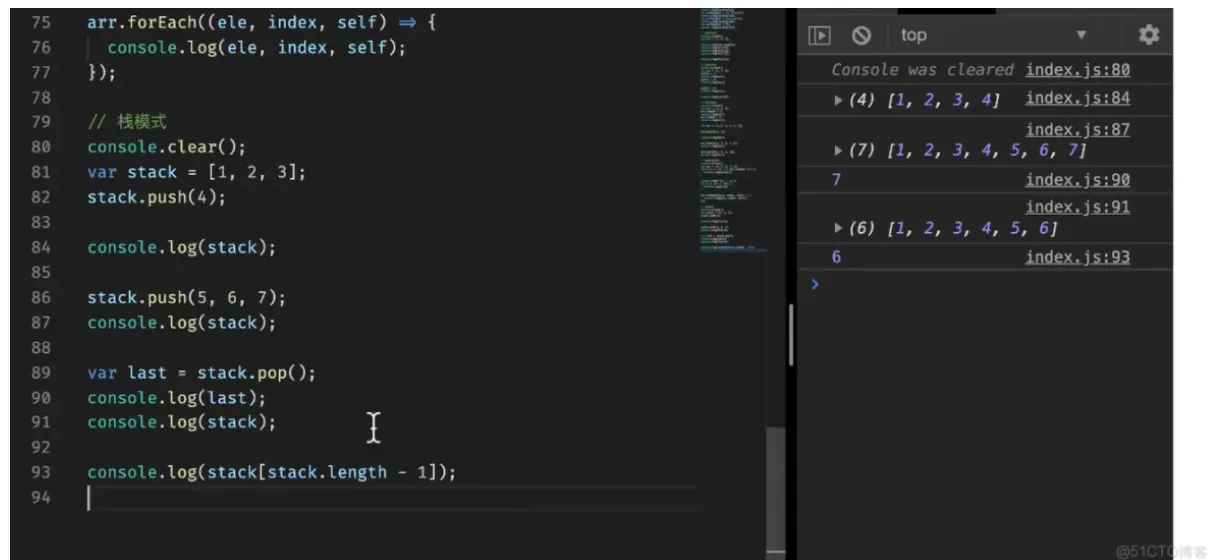
Task: Click the logged value 6 in console
Action: pyautogui.click(x=837, y=258)
